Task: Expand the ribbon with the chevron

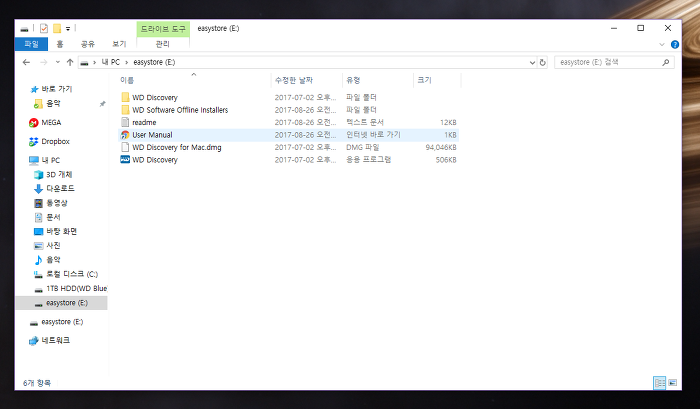Action: click(x=662, y=44)
